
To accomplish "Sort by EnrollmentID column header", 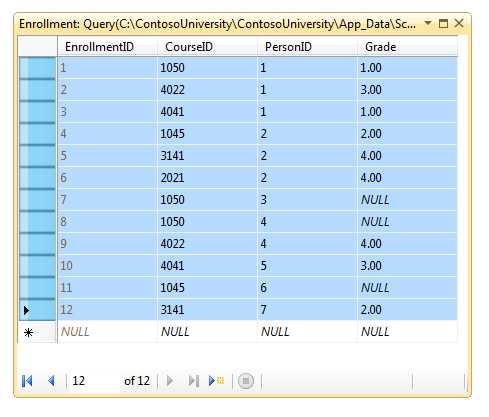I will tap(107, 47).
